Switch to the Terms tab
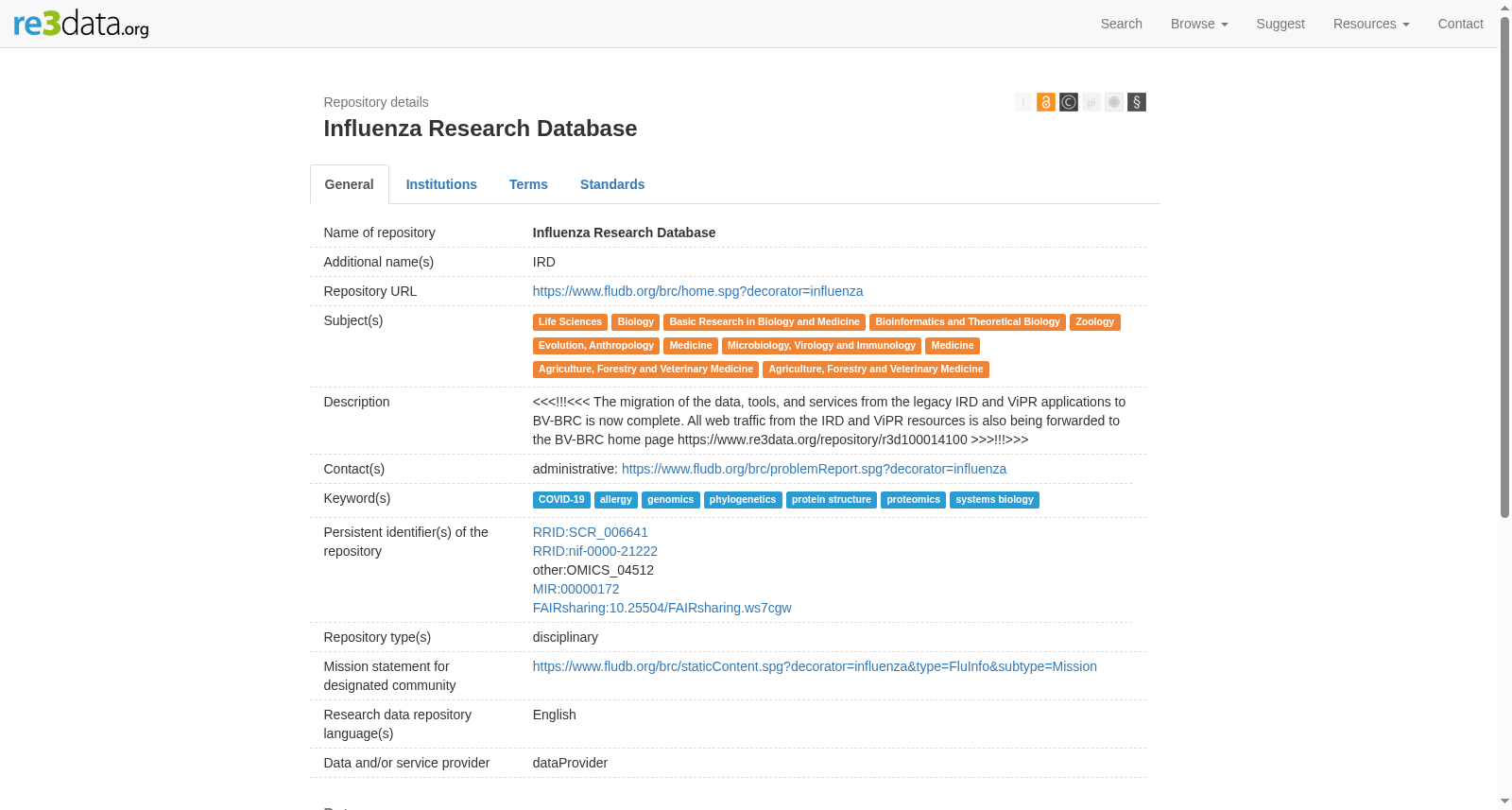 (x=528, y=184)
